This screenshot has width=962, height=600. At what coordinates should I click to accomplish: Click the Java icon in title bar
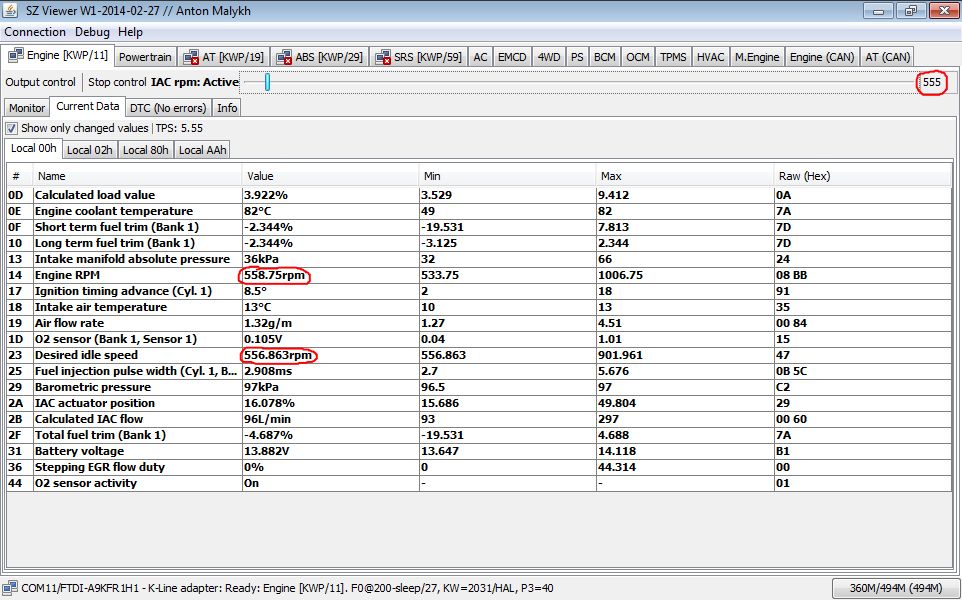(x=10, y=11)
